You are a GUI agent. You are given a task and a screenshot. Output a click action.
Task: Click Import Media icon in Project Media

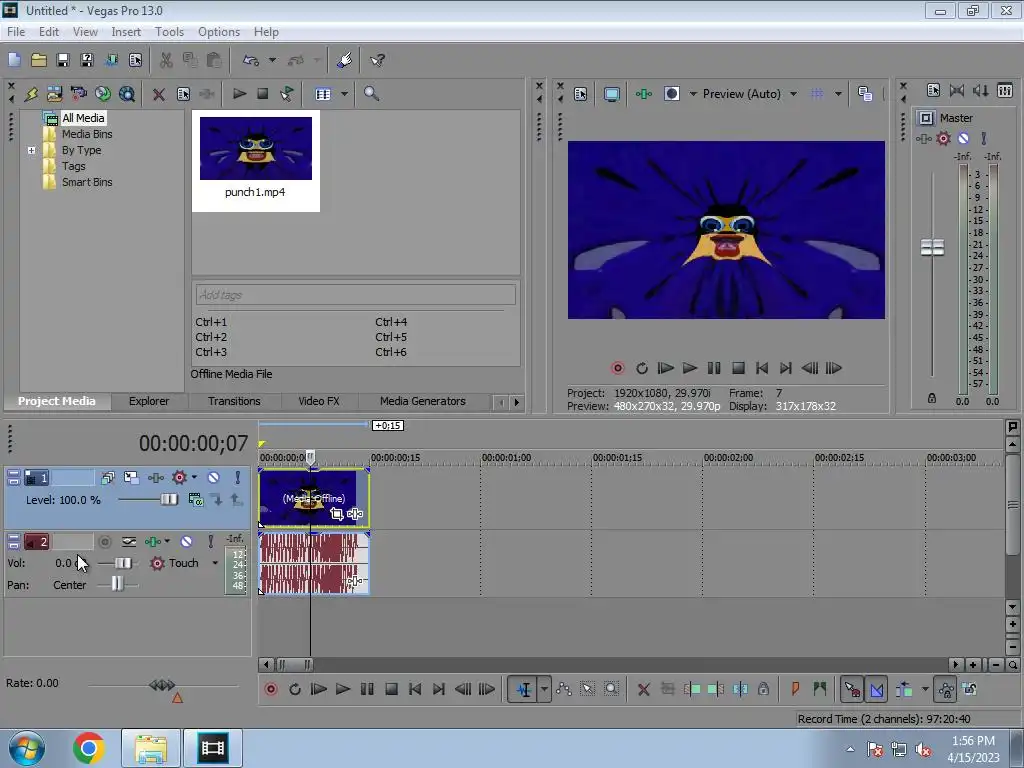(55, 93)
